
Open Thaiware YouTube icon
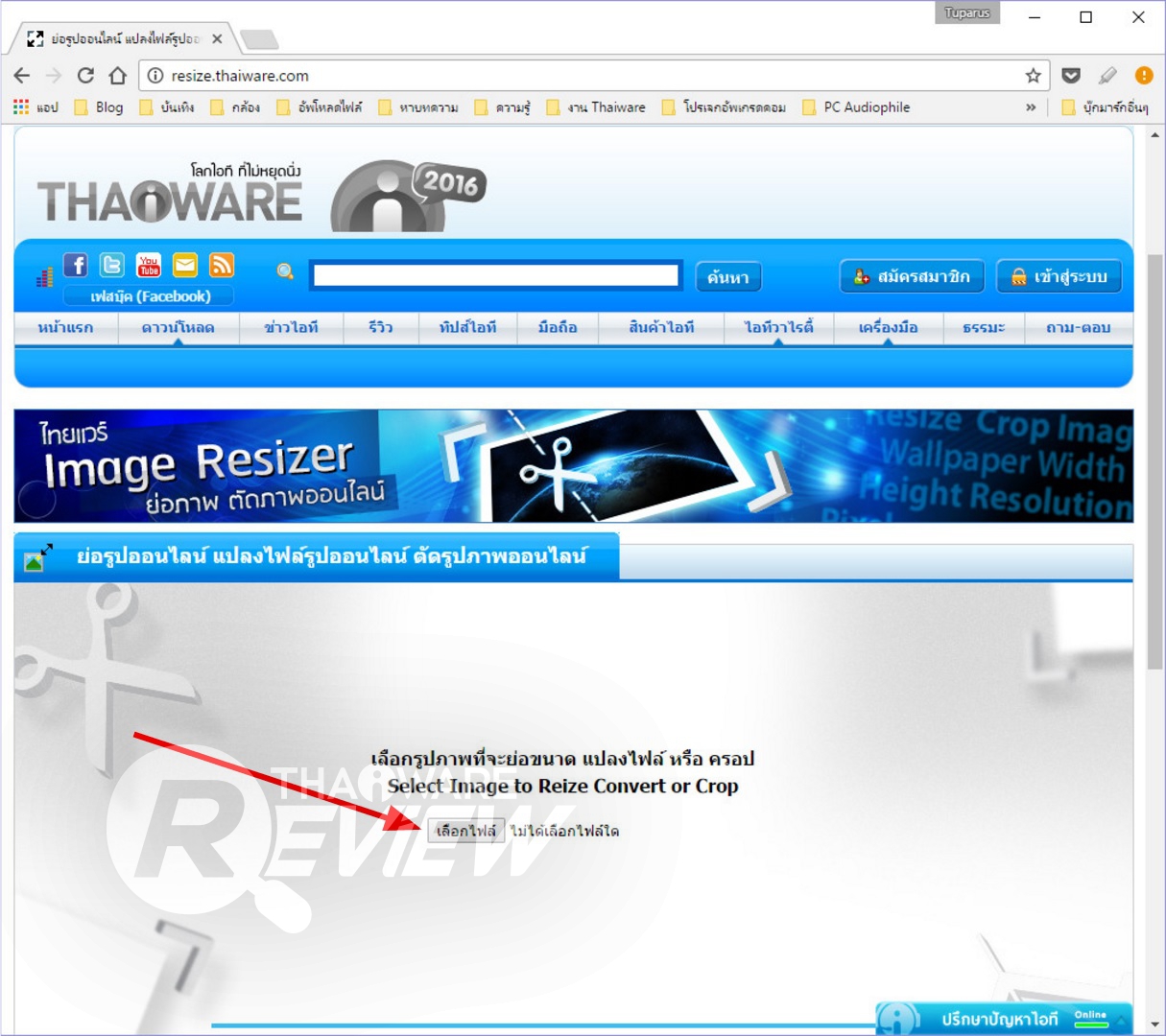tap(149, 265)
